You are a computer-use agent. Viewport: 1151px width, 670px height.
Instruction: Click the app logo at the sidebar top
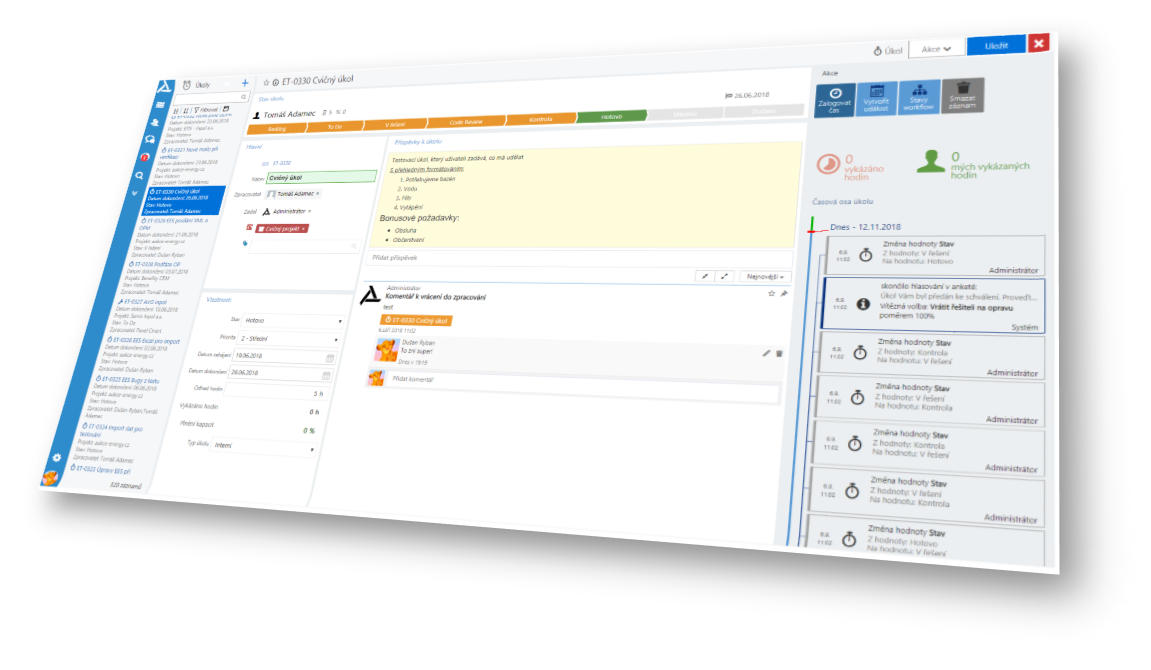click(x=164, y=87)
